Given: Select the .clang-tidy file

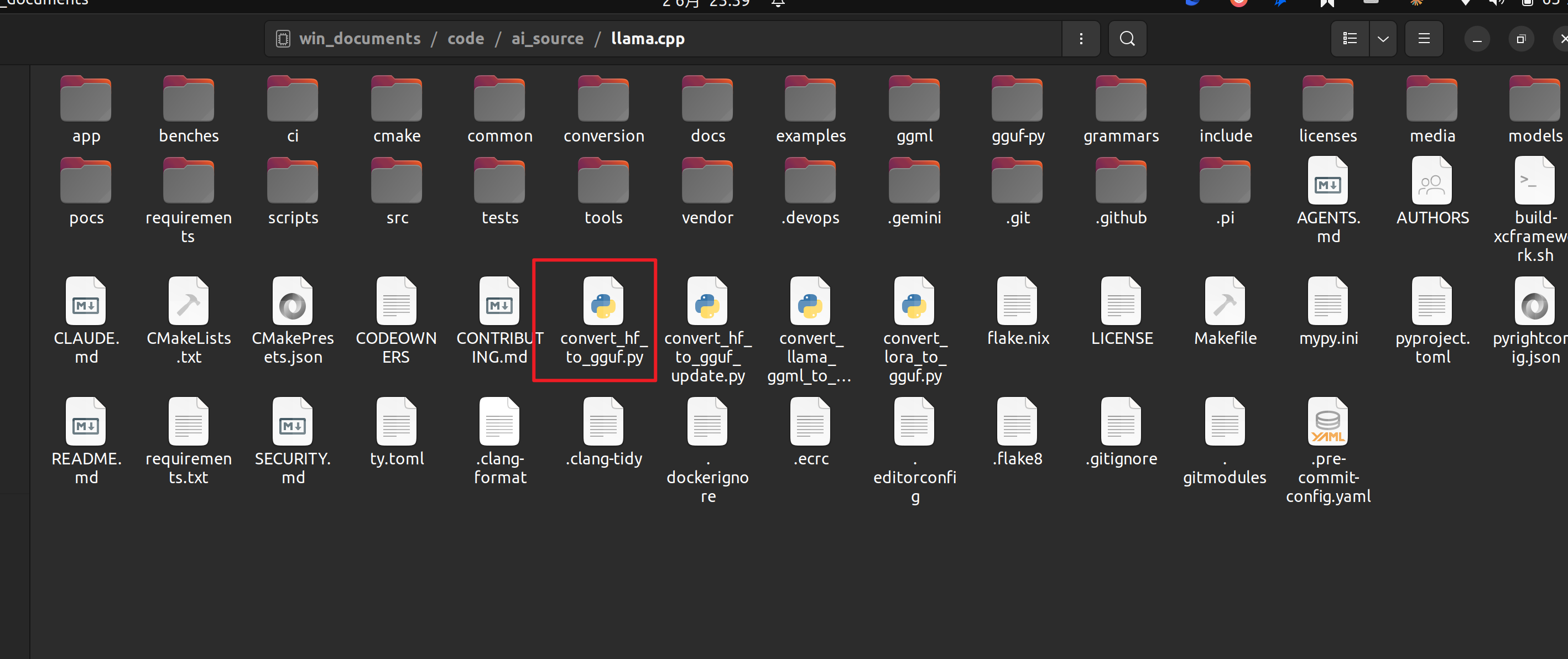Looking at the screenshot, I should pyautogui.click(x=604, y=432).
